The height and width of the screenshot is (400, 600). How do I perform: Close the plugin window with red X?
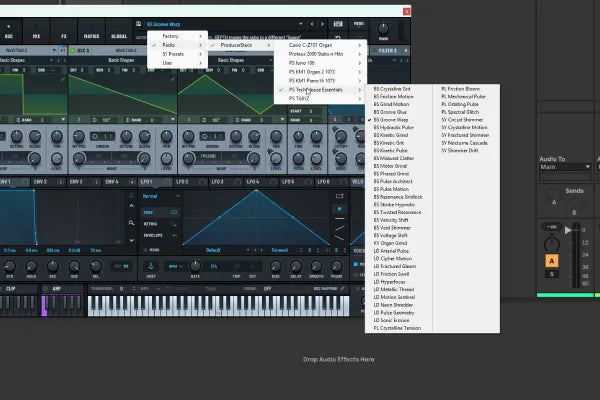[x=406, y=11]
